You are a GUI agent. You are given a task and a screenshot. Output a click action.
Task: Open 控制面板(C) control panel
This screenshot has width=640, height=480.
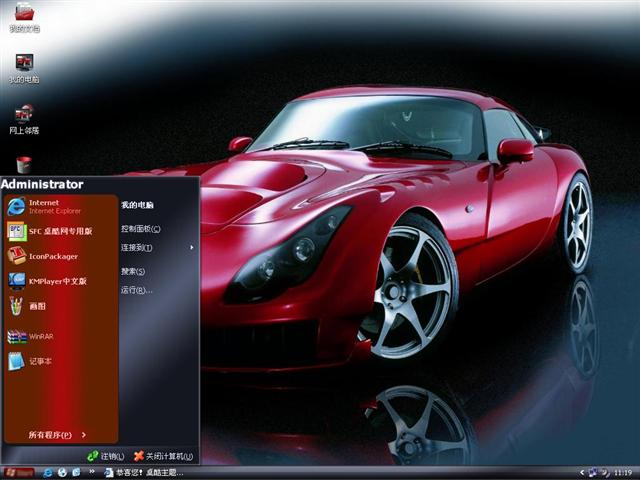141,228
